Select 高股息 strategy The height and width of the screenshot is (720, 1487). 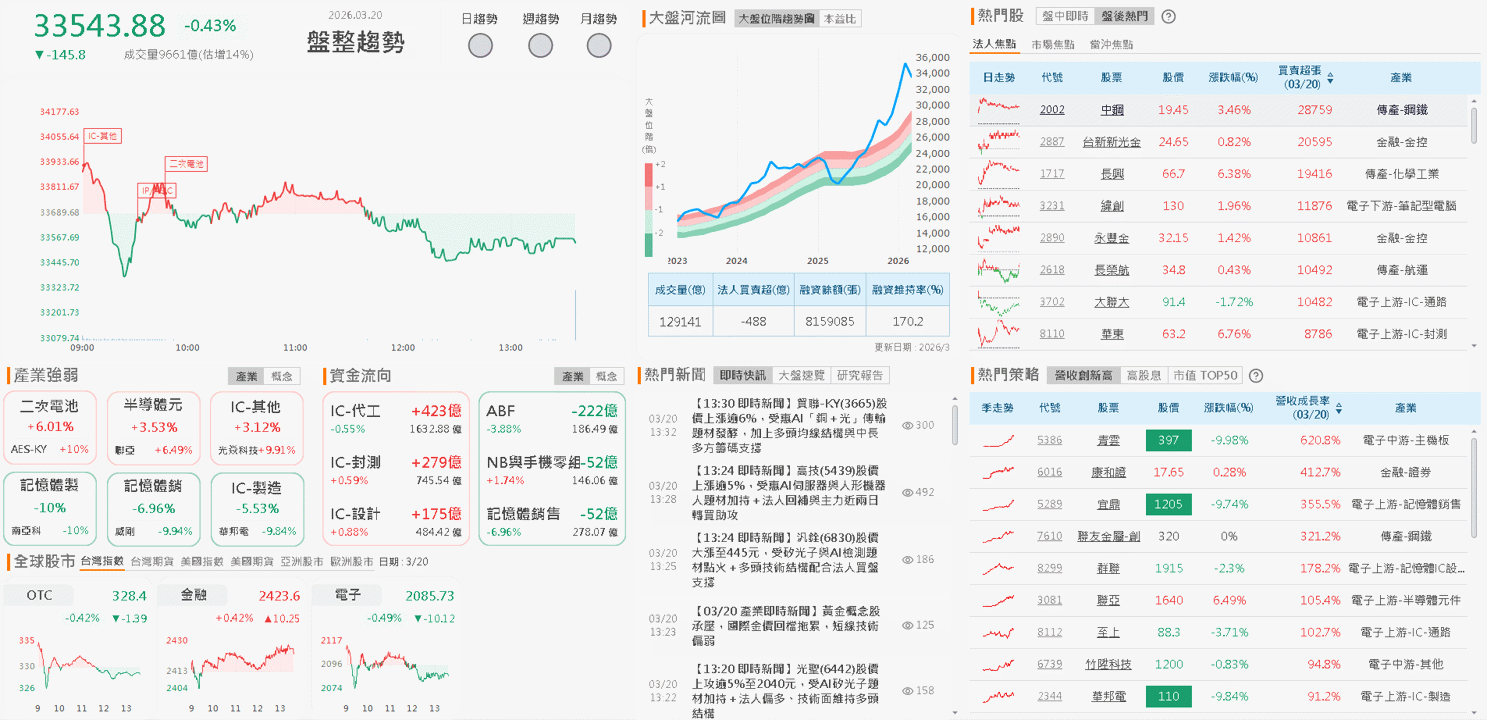pos(1143,376)
